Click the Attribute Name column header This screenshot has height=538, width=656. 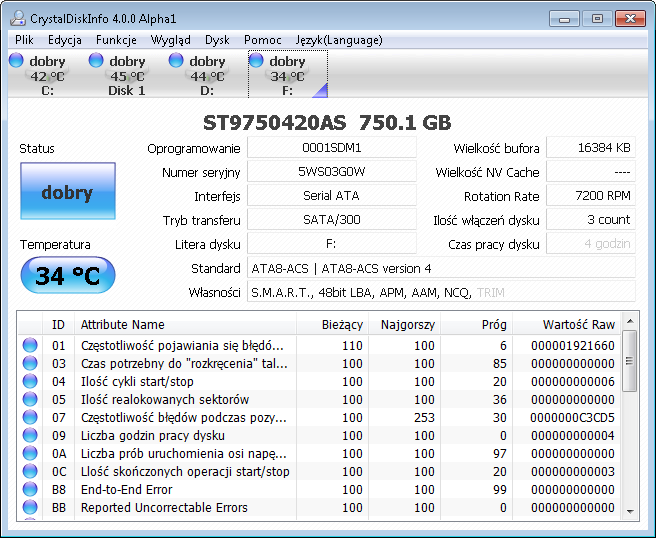185,324
